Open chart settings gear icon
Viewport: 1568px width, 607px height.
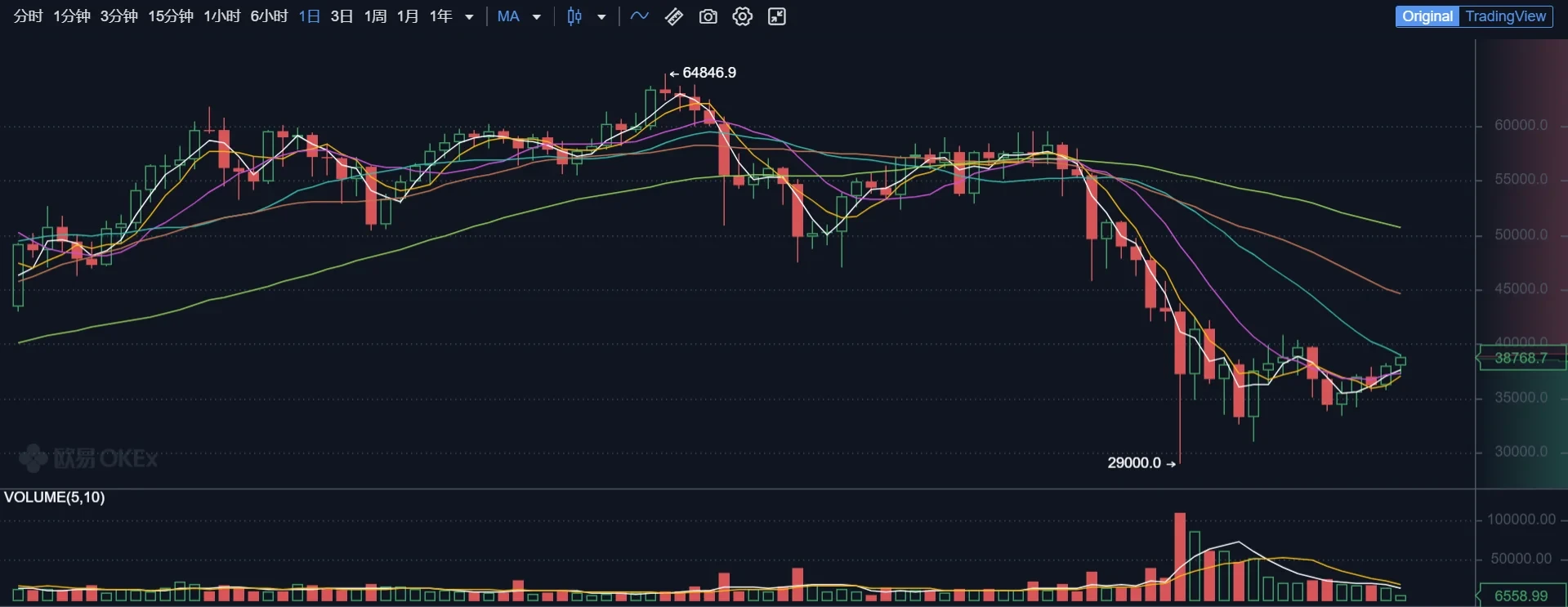742,16
